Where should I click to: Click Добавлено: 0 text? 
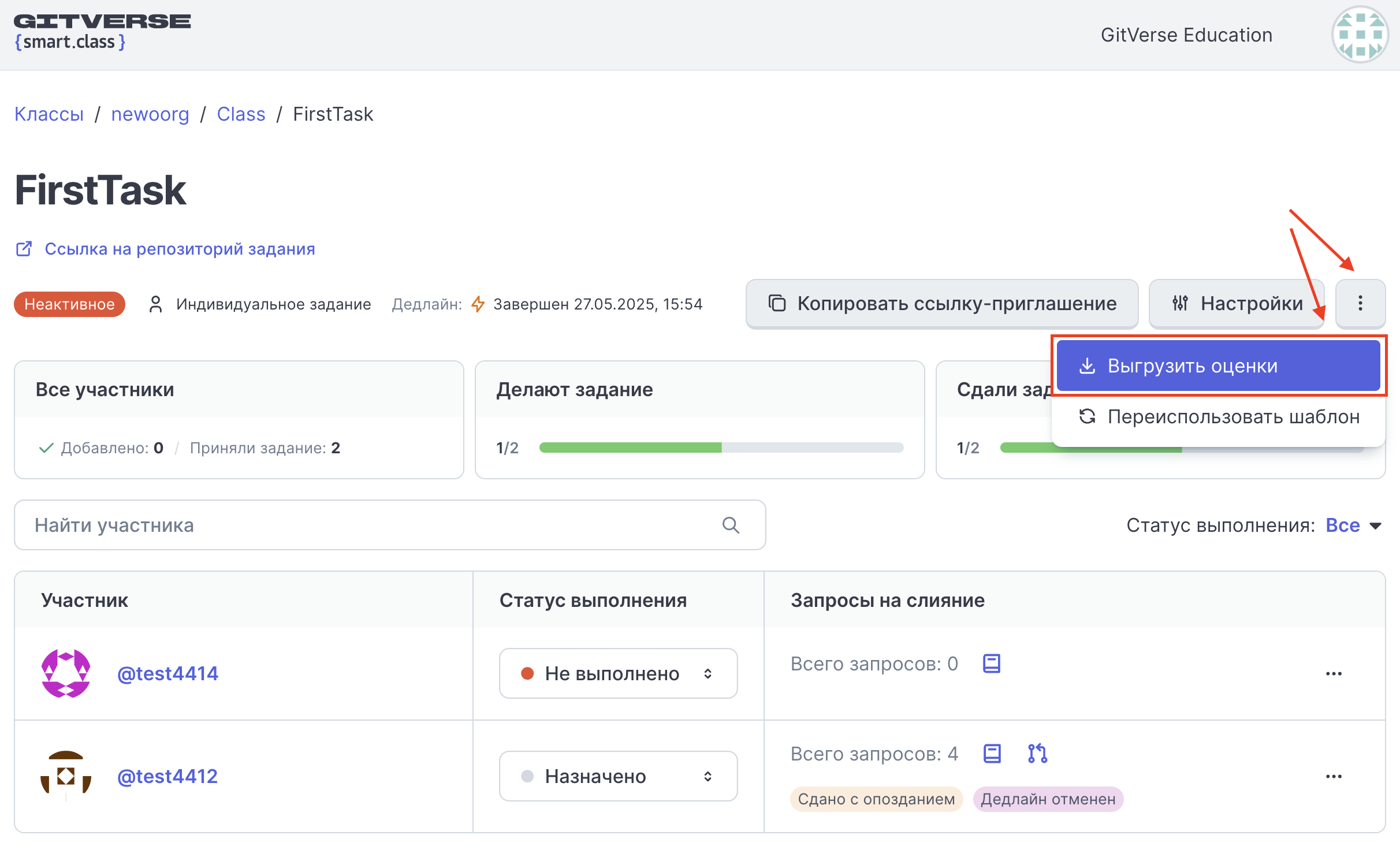[112, 448]
